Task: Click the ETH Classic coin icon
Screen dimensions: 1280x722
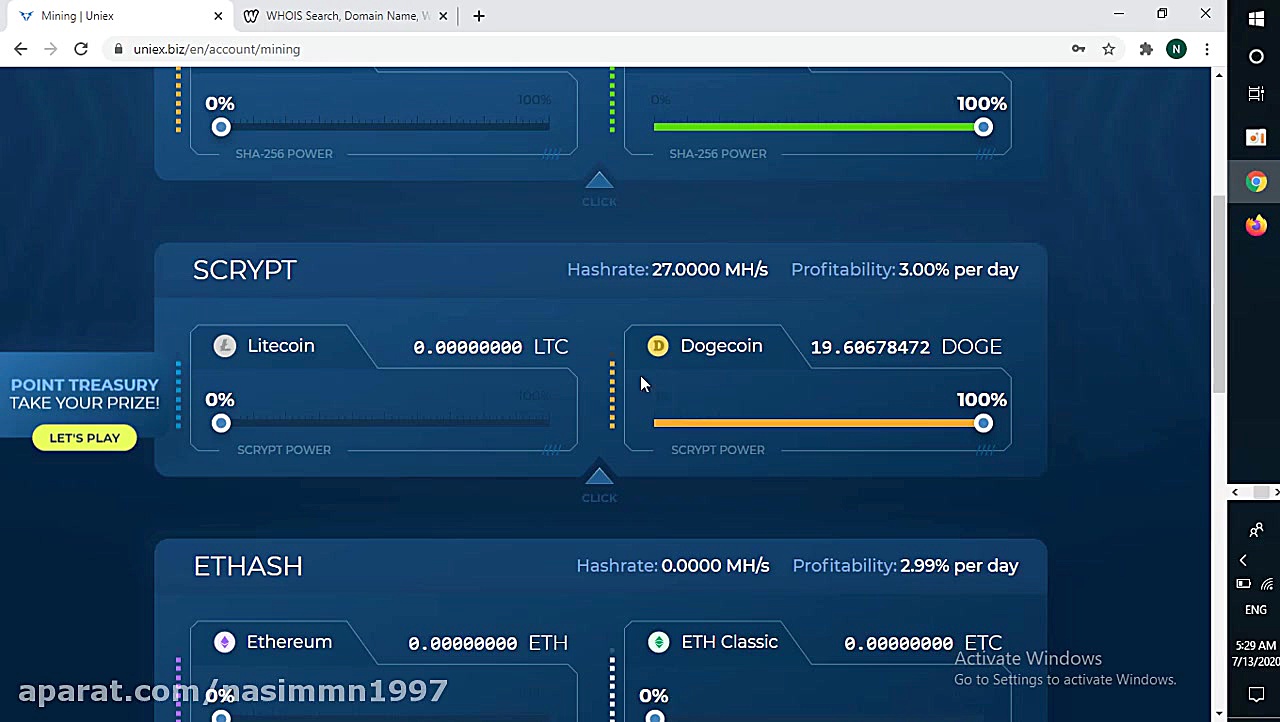Action: tap(658, 642)
